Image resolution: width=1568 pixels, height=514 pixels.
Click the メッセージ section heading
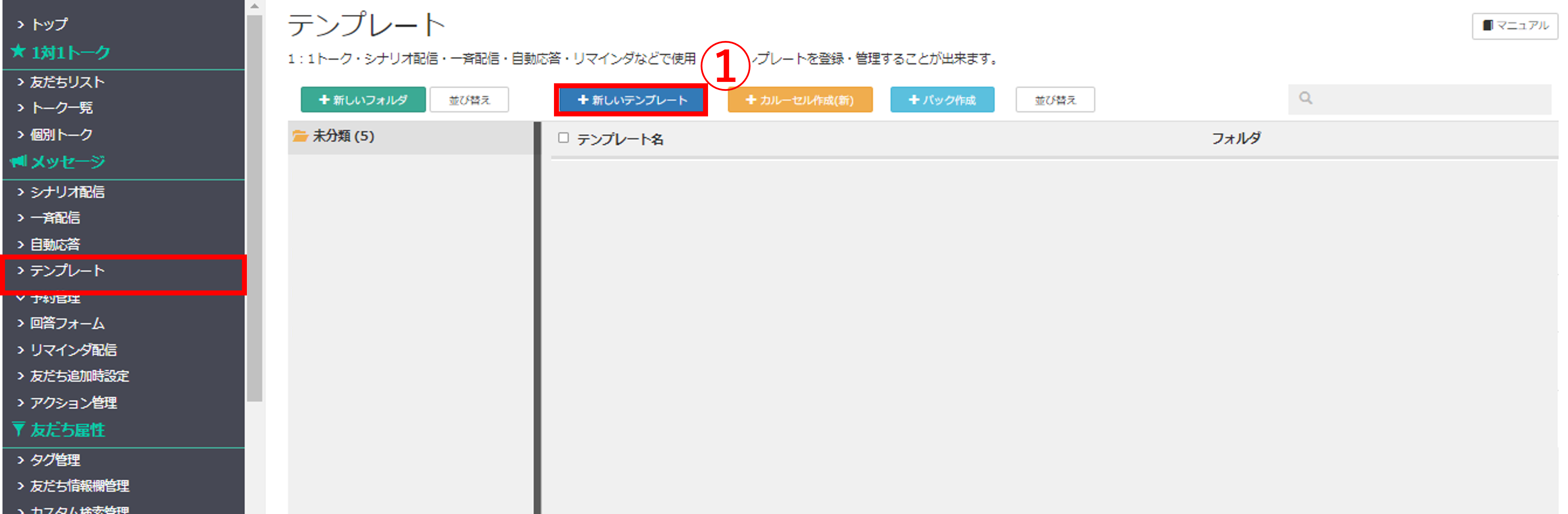pos(68,162)
